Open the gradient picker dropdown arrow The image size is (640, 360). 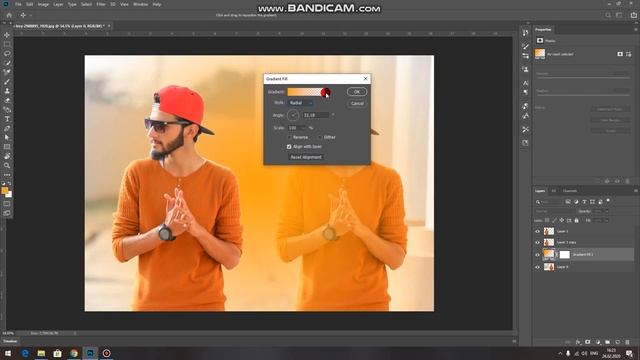point(326,92)
